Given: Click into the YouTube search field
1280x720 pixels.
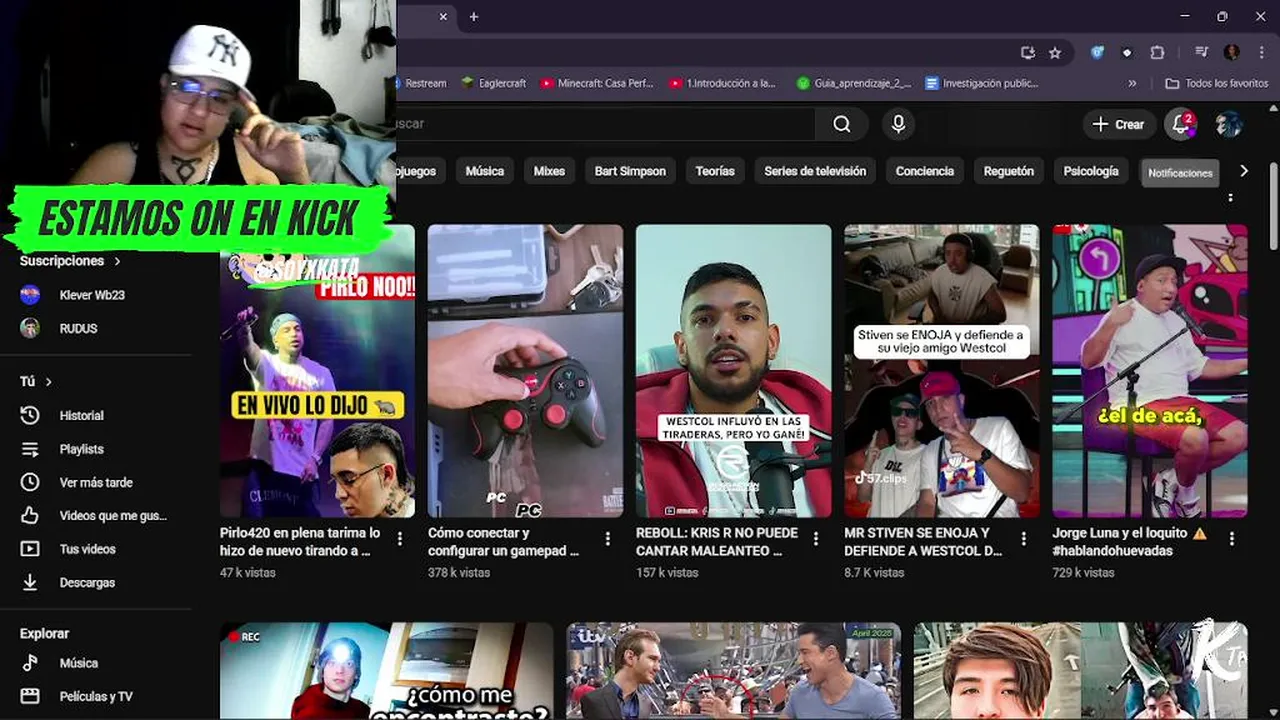Looking at the screenshot, I should click(605, 124).
